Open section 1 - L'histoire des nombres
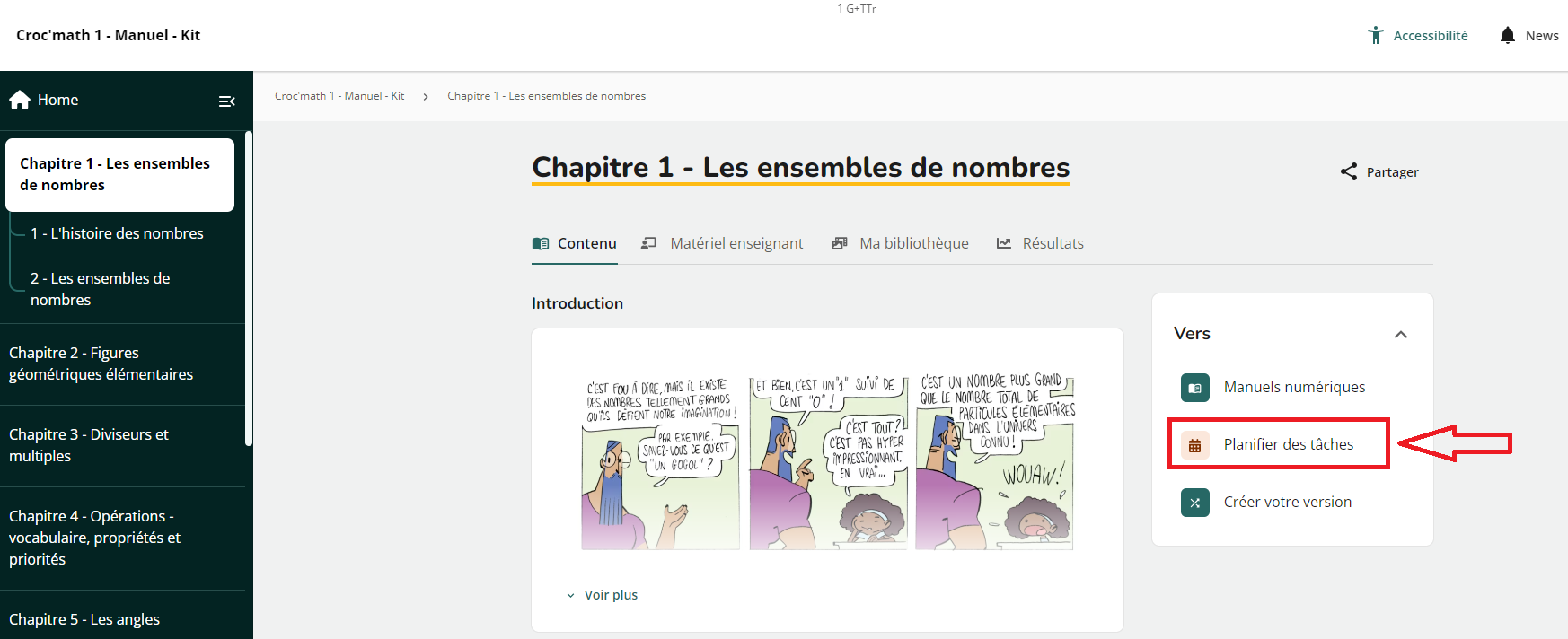 coord(117,233)
